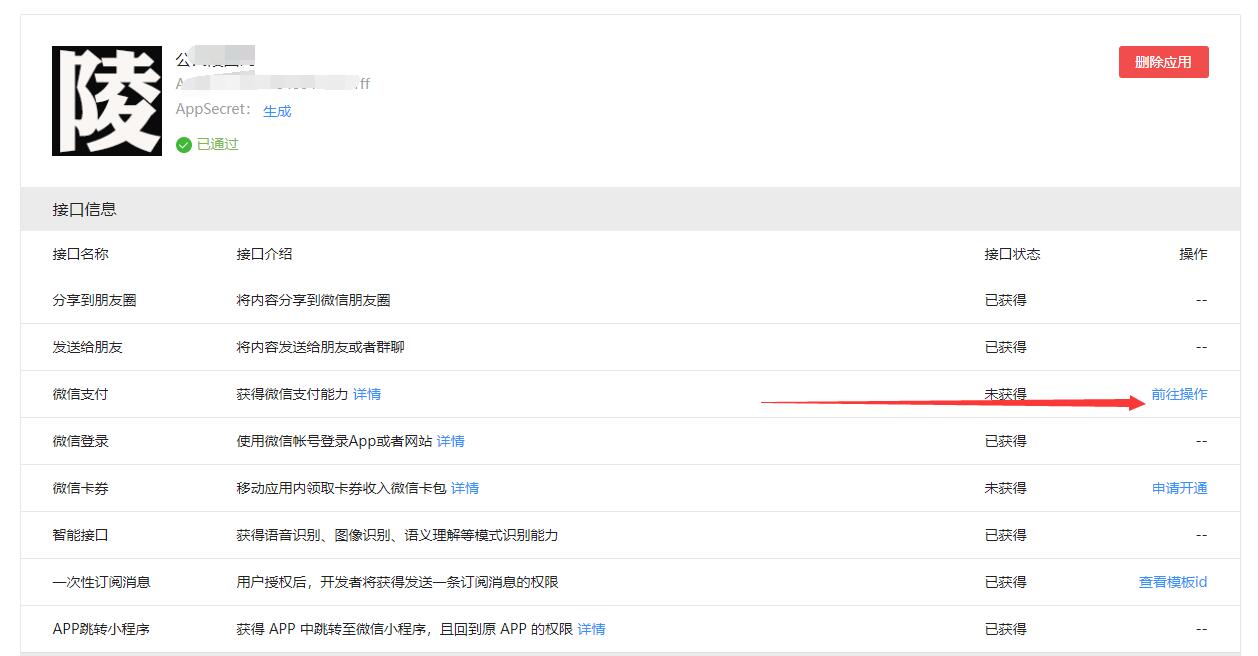Click the red 删除应用 button
This screenshot has height=656, width=1258.
(x=1163, y=62)
